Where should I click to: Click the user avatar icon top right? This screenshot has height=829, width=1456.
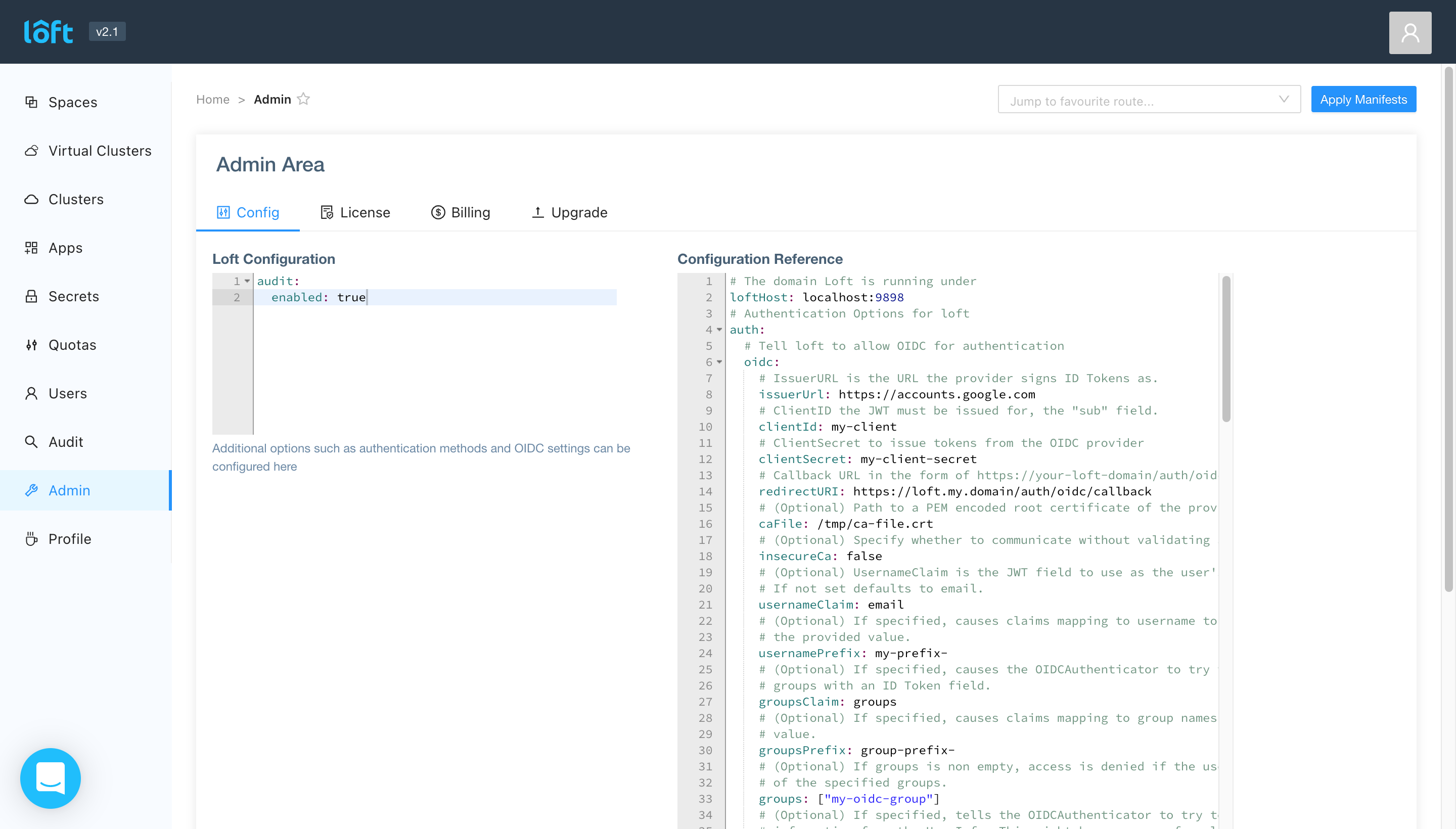pos(1409,33)
